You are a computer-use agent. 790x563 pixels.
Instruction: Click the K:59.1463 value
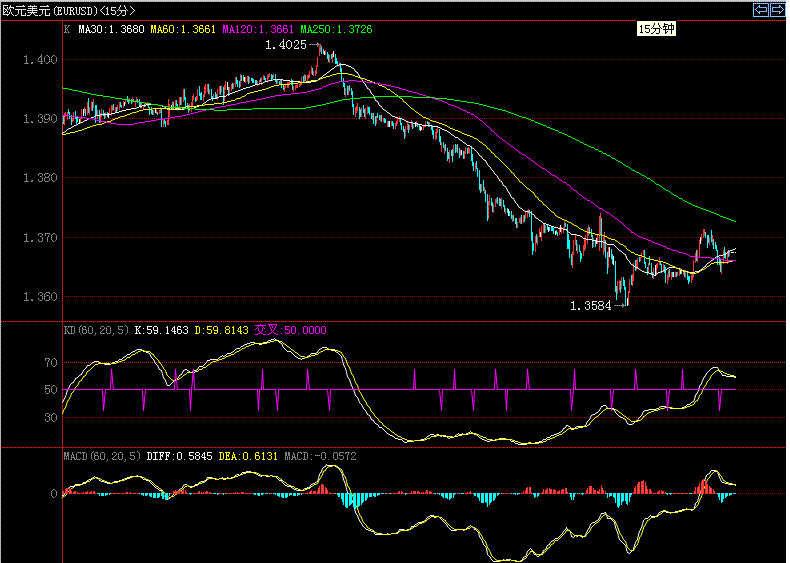coord(162,330)
